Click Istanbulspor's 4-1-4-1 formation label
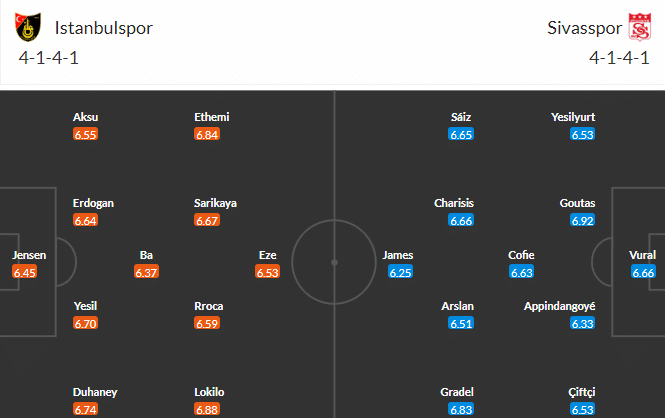 point(48,57)
